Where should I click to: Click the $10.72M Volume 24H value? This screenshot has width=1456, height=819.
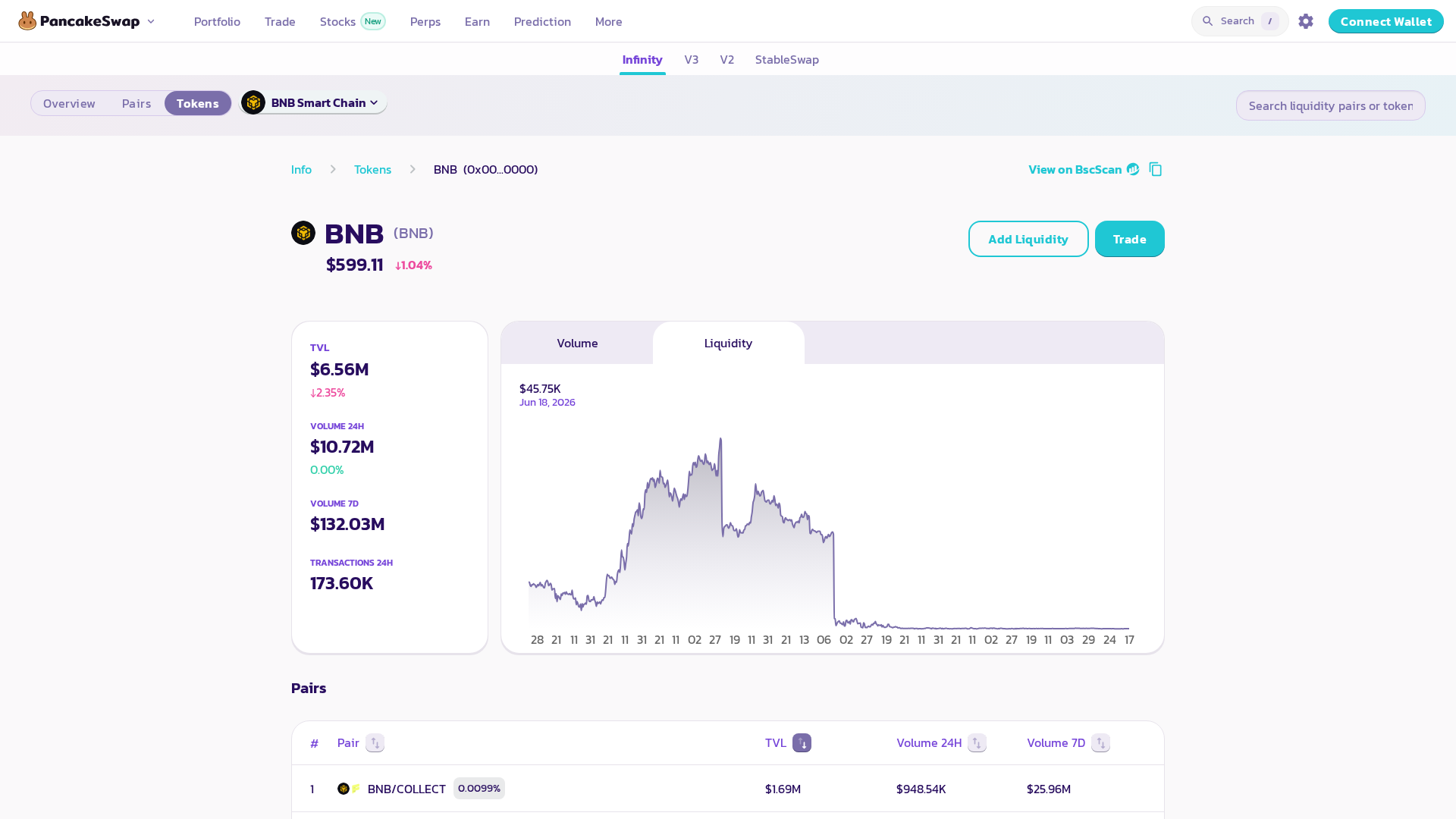coord(342,447)
